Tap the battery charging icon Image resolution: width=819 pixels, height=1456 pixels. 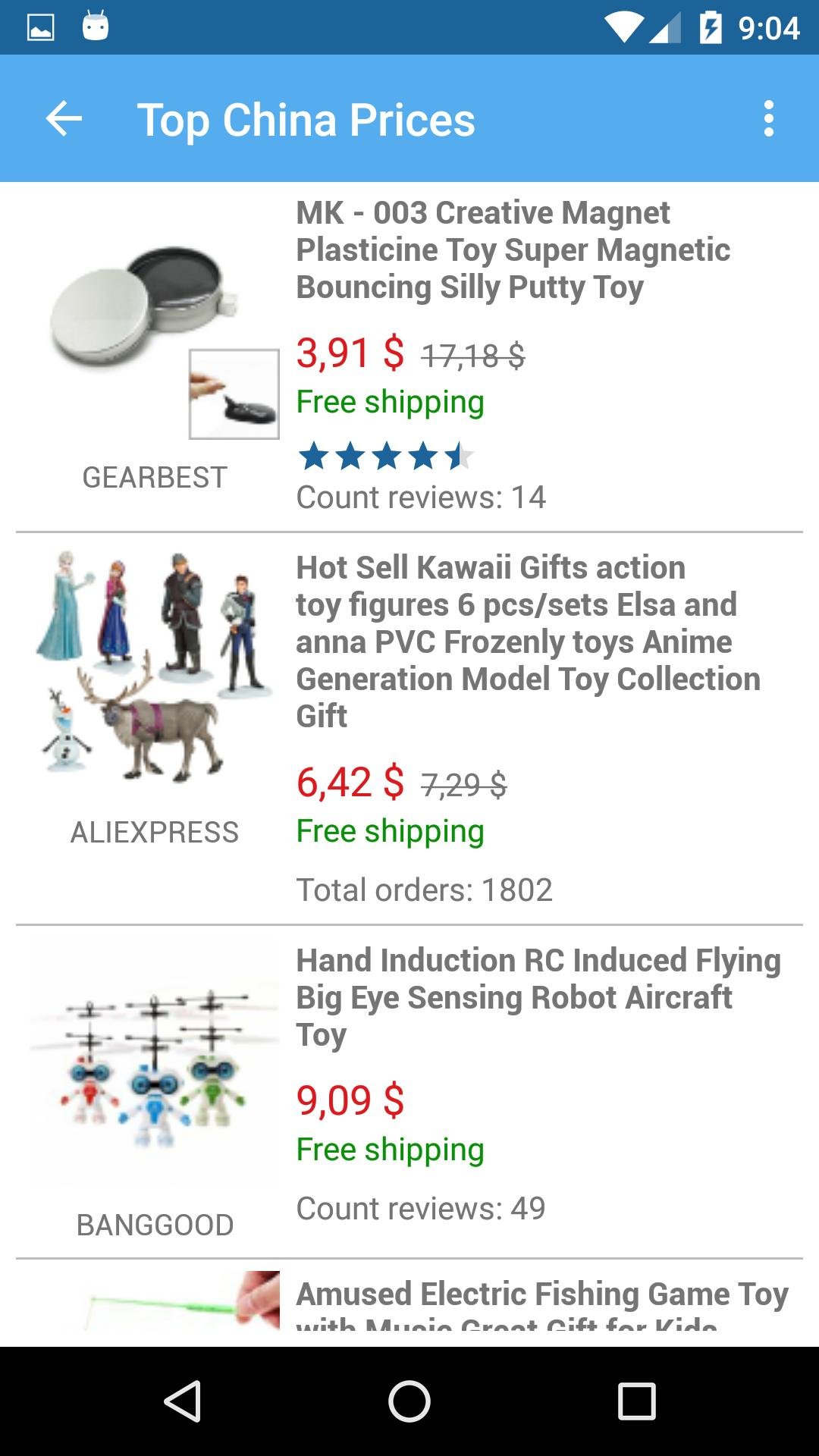(711, 28)
